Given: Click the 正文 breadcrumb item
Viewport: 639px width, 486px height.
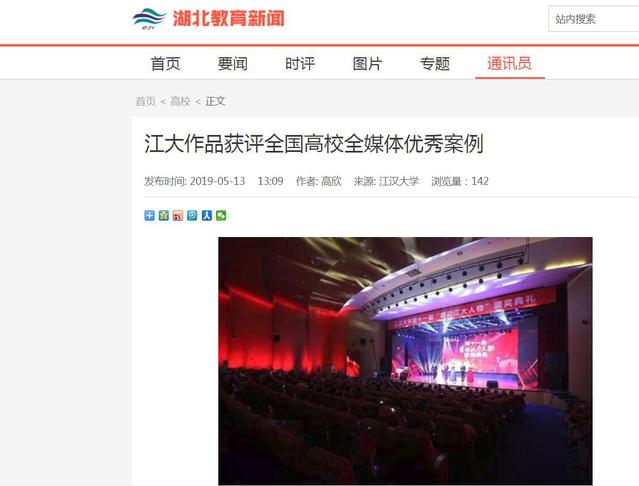Looking at the screenshot, I should tap(215, 101).
